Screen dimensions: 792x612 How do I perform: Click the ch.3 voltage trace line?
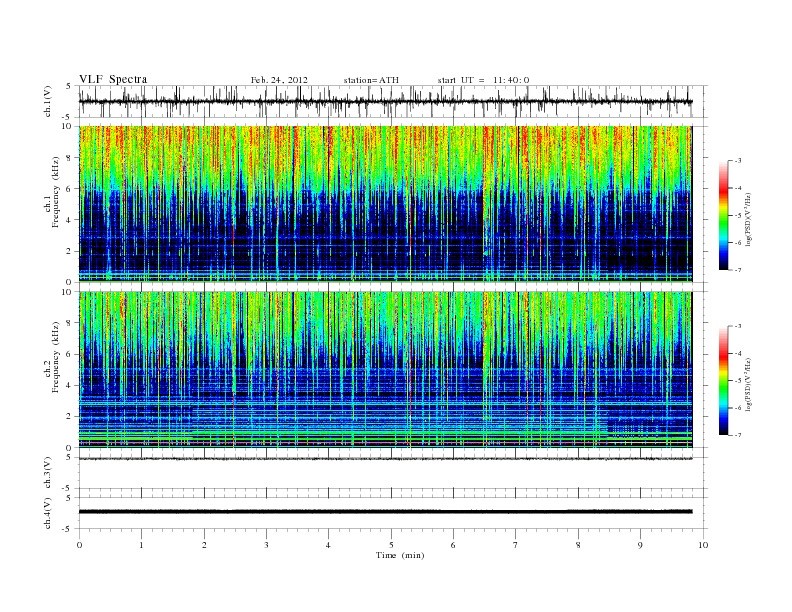click(385, 458)
